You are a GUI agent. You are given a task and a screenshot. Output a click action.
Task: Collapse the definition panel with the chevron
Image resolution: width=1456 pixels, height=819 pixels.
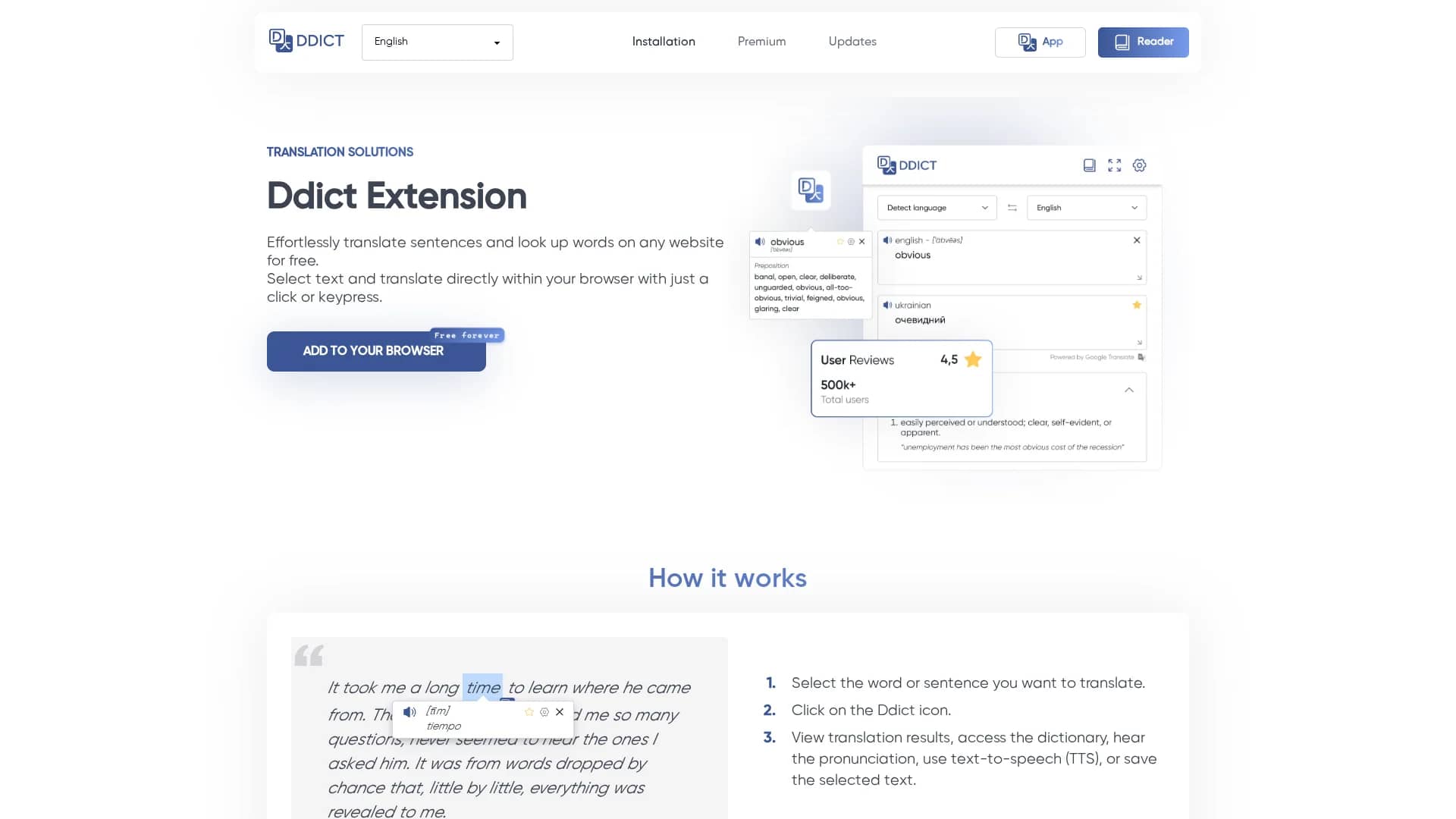pyautogui.click(x=1129, y=390)
